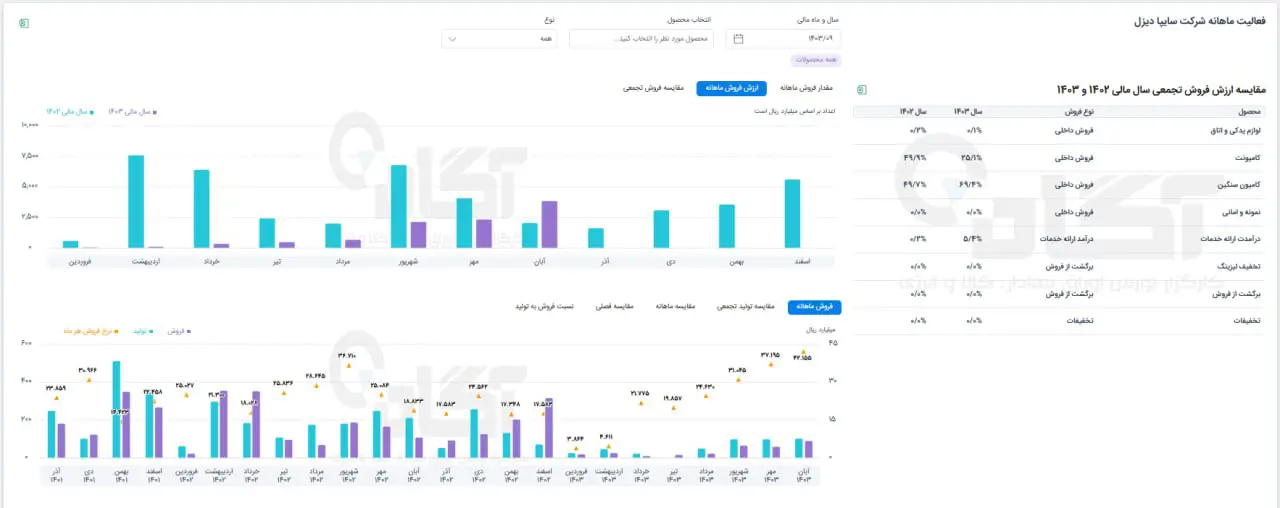Select the تخفیفات product row
Image resolution: width=1280 pixels, height=508 pixels.
[x=1060, y=321]
